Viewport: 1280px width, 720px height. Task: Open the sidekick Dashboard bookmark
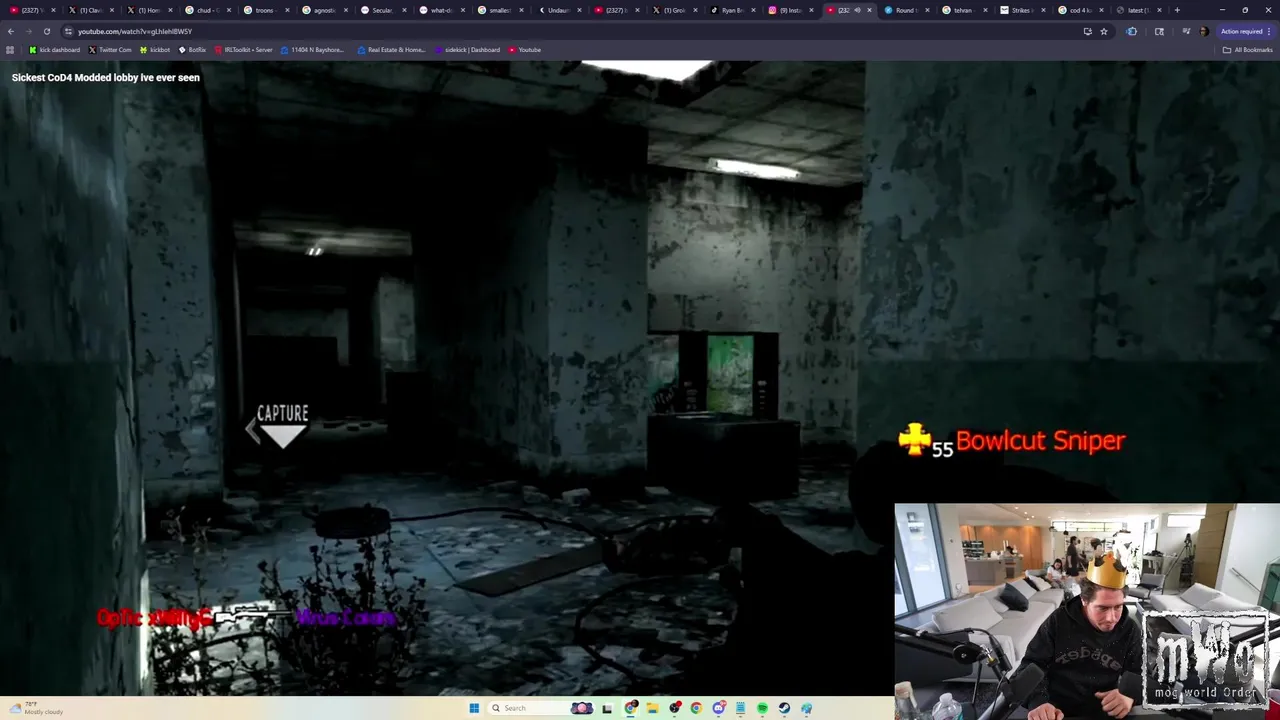[466, 50]
